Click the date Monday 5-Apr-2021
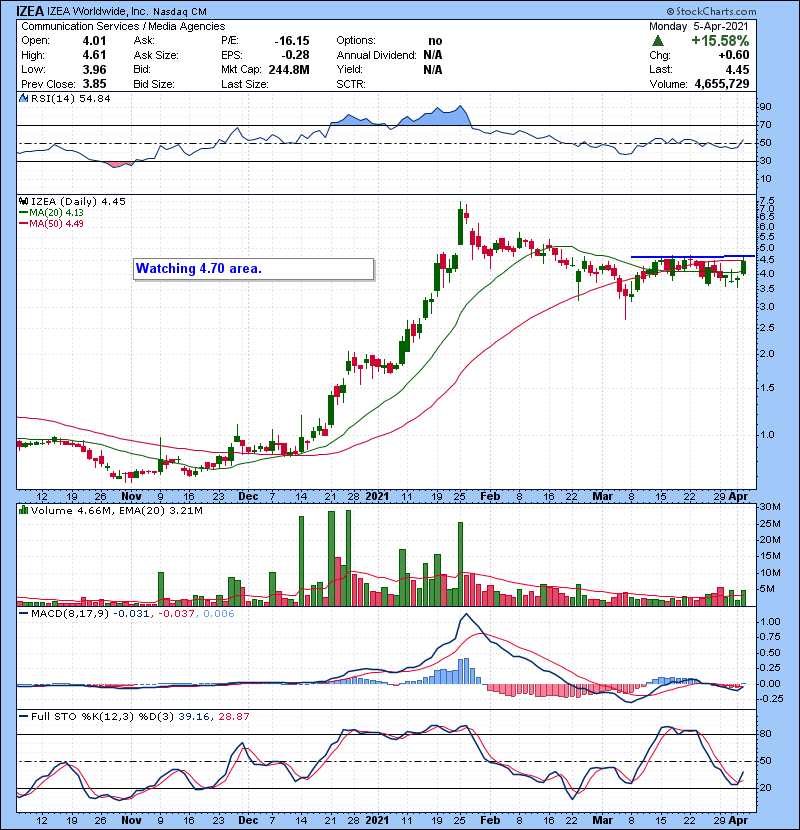Screen dimensions: 800x830 [699, 26]
